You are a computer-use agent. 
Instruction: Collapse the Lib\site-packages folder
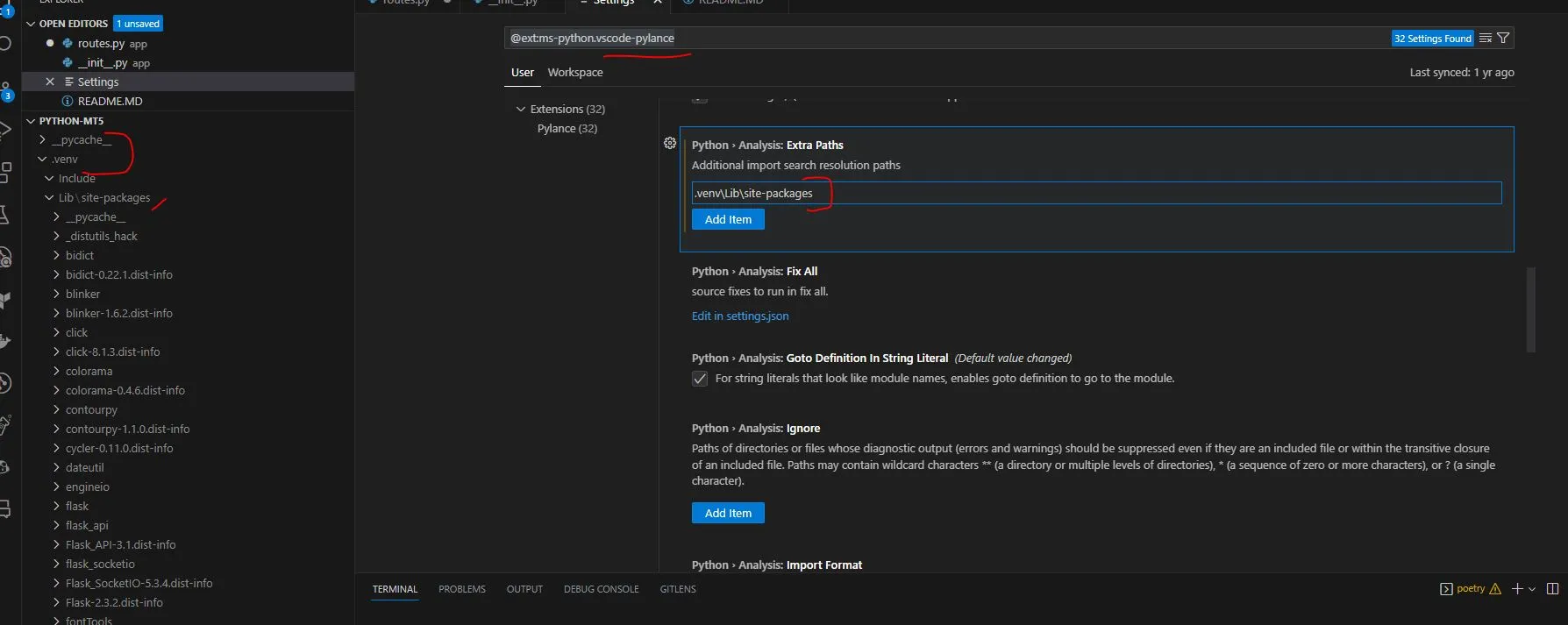(49, 197)
